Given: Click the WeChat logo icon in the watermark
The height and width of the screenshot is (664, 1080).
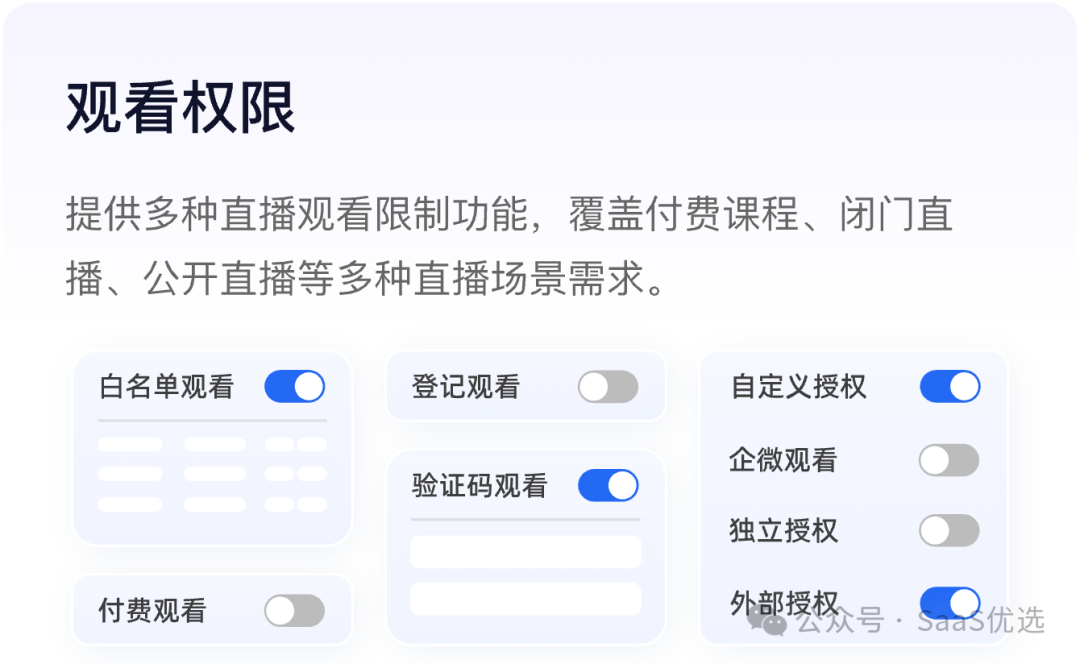Looking at the screenshot, I should 768,622.
